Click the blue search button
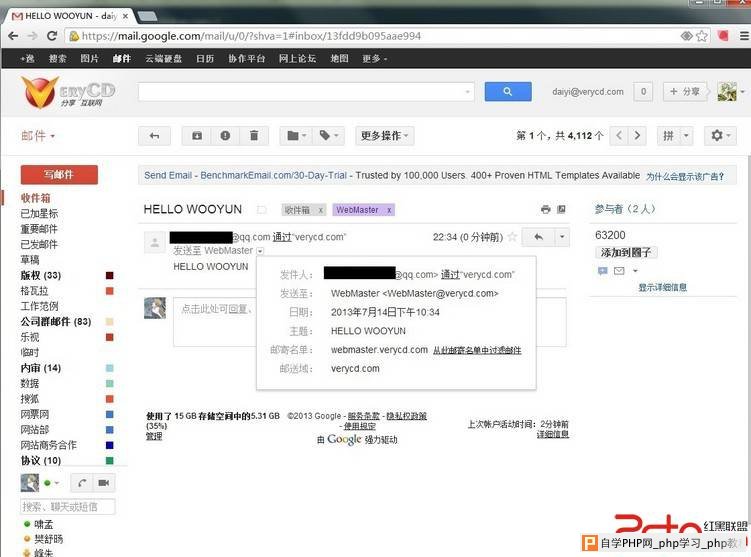This screenshot has height=557, width=751. pyautogui.click(x=508, y=91)
